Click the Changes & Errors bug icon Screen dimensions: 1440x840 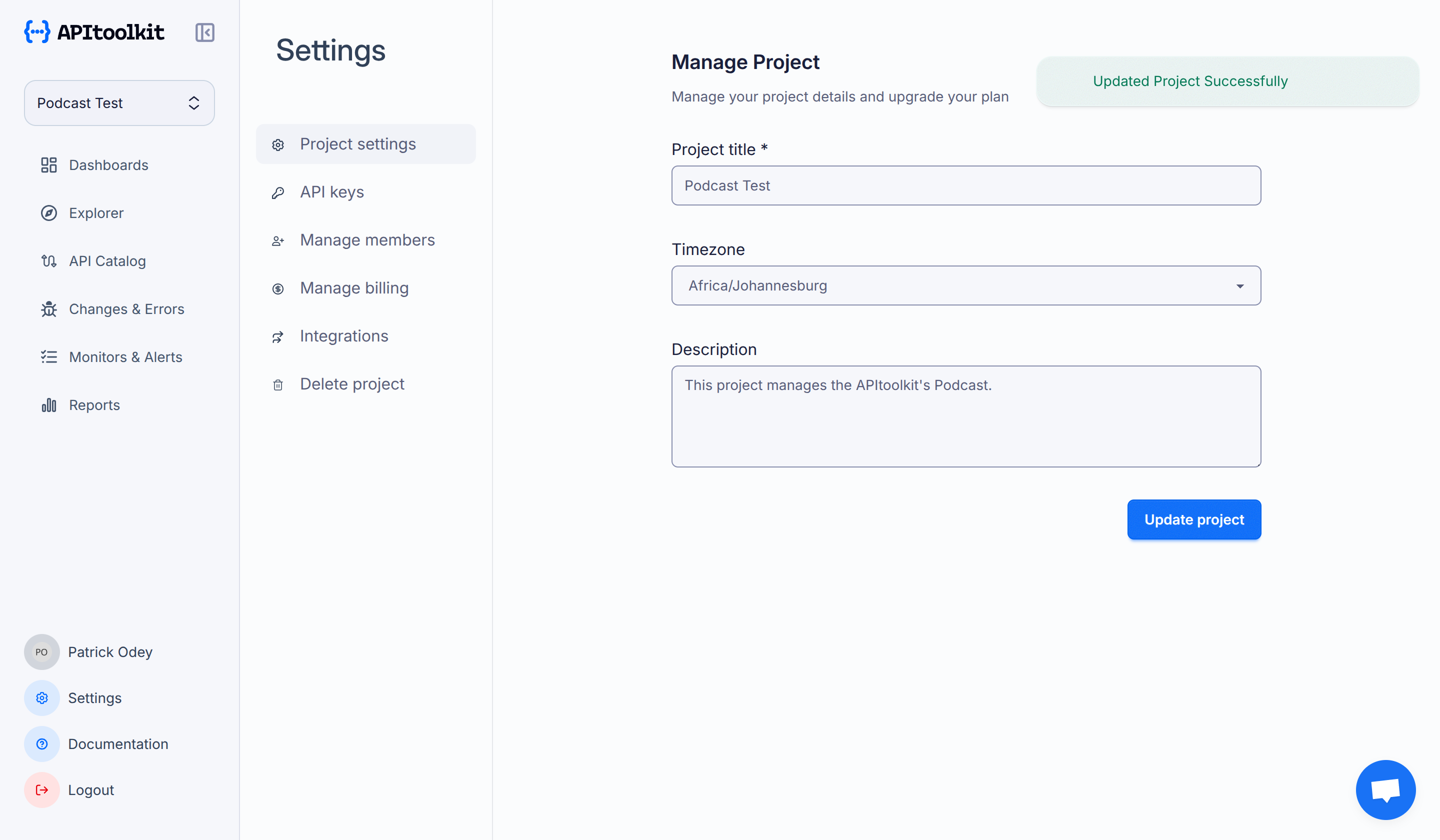(48, 308)
